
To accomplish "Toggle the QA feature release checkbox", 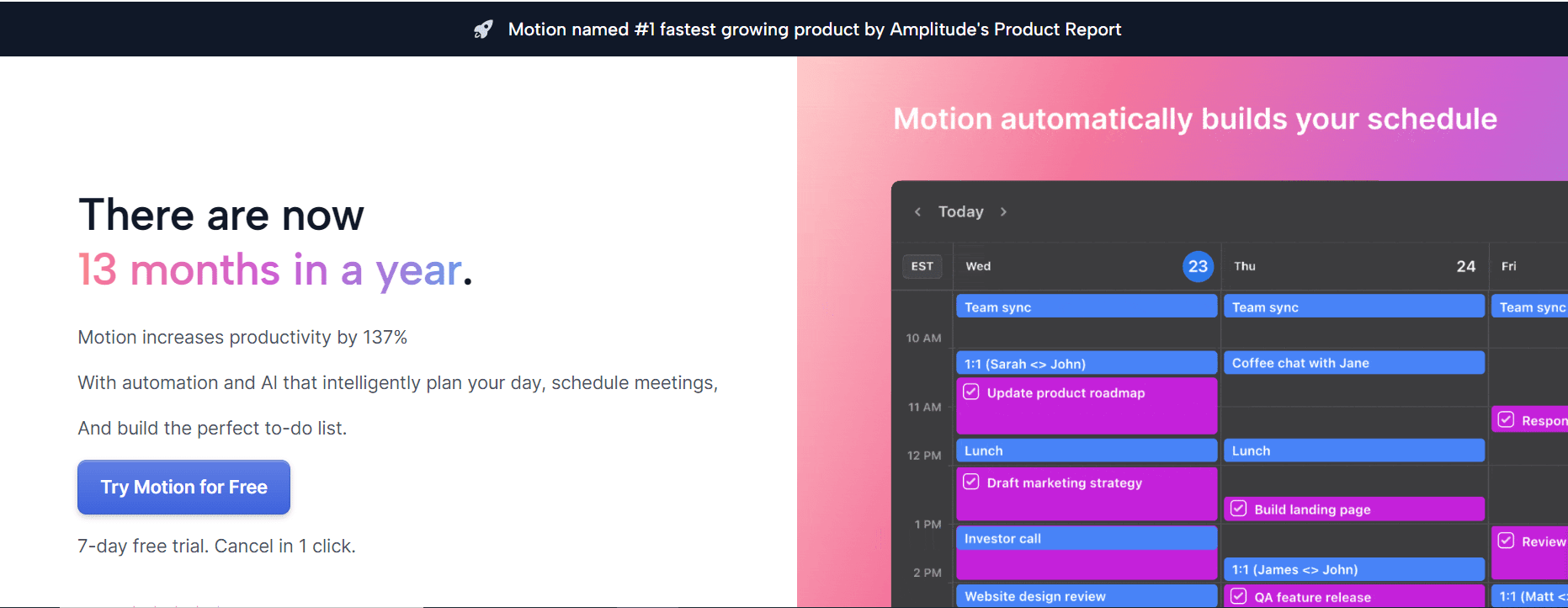I will click(x=1238, y=596).
